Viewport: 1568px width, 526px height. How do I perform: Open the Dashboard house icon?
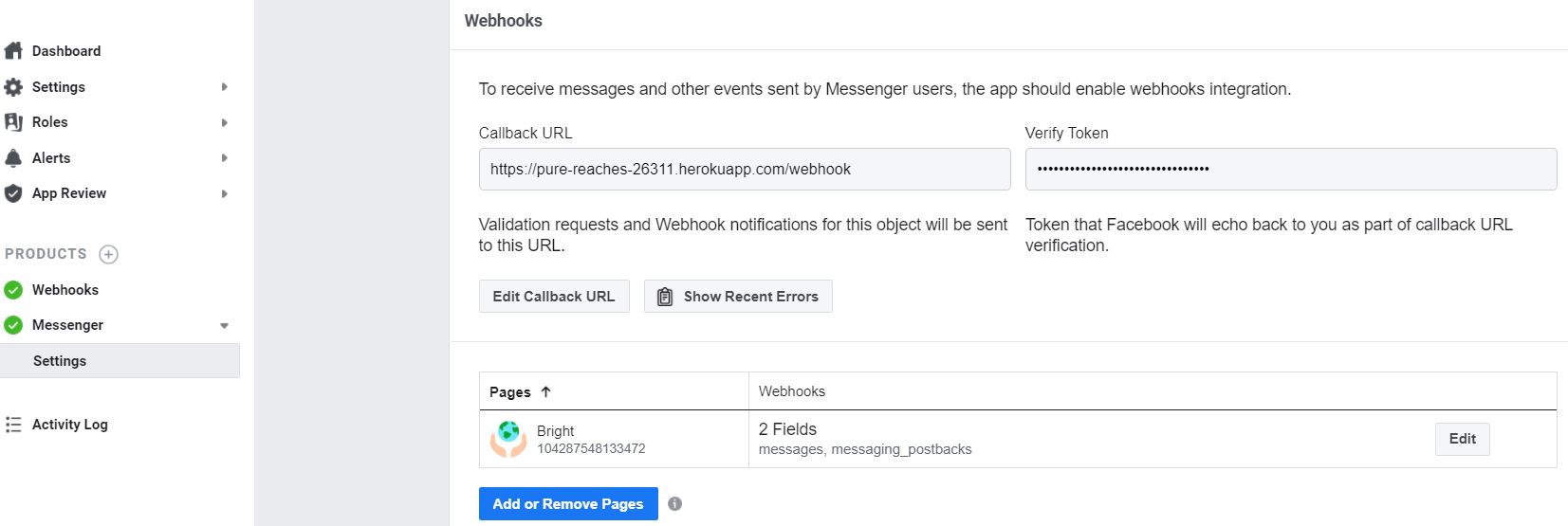point(13,51)
